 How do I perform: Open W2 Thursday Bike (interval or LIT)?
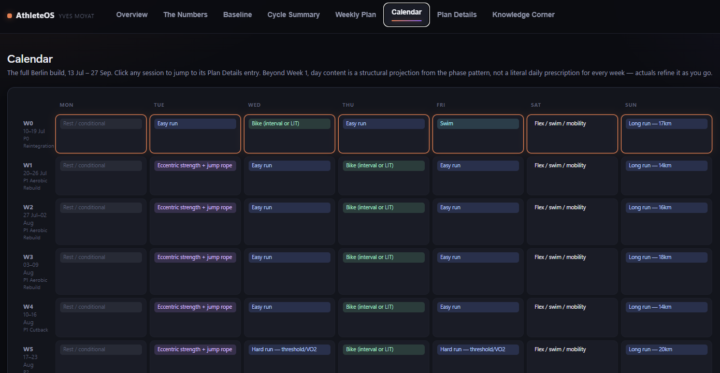pyautogui.click(x=384, y=208)
